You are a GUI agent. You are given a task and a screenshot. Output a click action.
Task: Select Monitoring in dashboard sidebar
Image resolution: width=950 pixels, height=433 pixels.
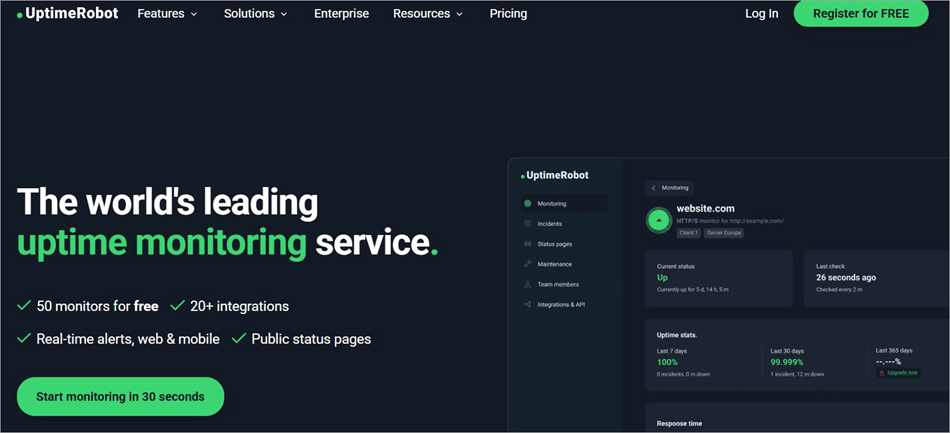point(564,203)
